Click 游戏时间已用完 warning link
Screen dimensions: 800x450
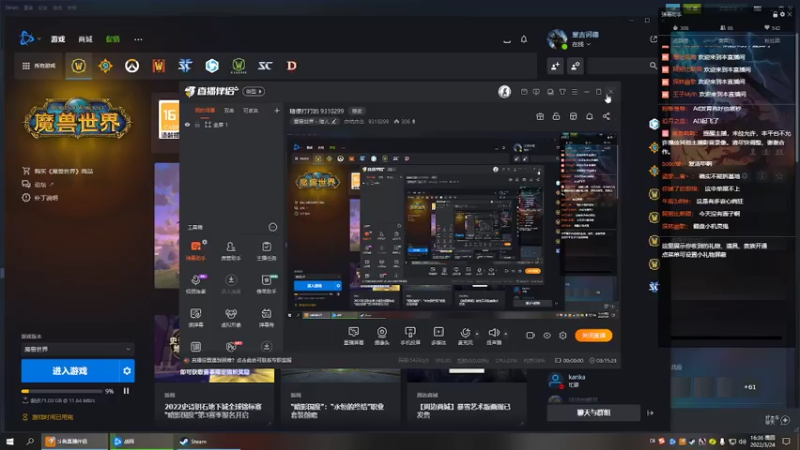point(48,417)
